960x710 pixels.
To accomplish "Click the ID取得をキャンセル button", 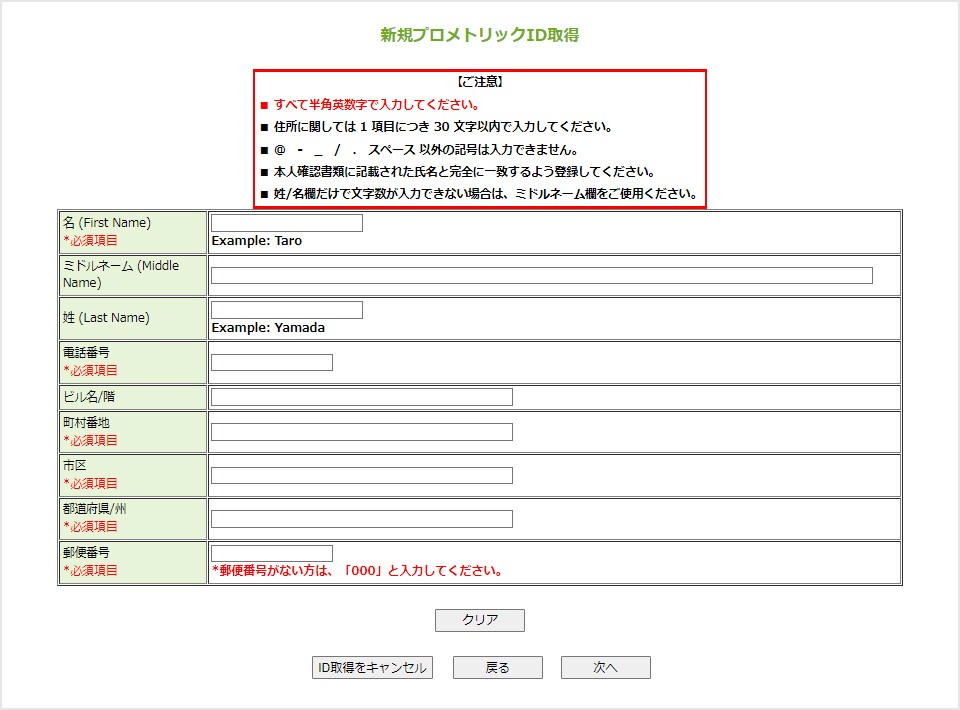I will tap(372, 668).
